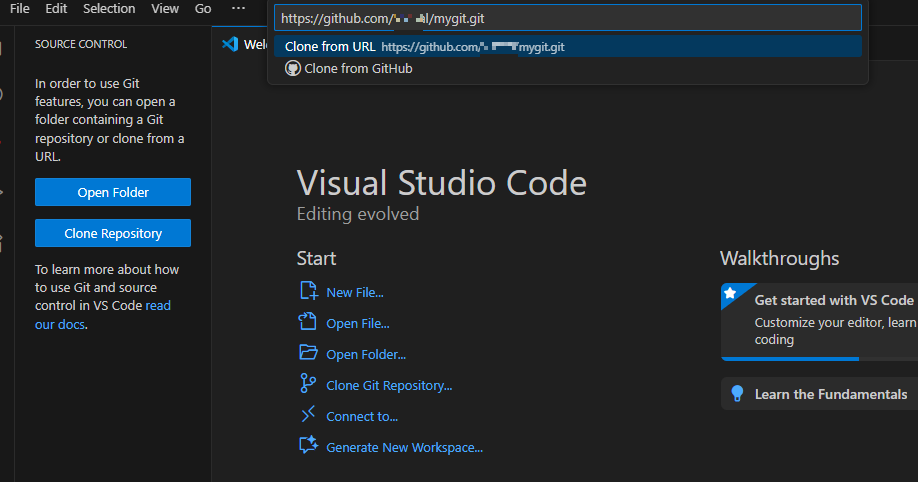Viewport: 918px width, 482px height.
Task: Click the New File icon
Action: [x=308, y=291]
